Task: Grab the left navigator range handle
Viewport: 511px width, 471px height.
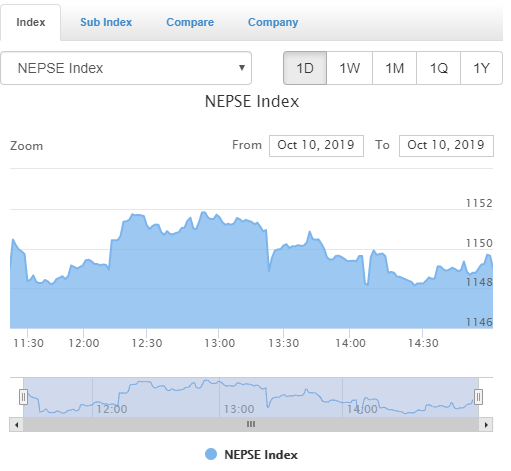Action: (x=23, y=397)
